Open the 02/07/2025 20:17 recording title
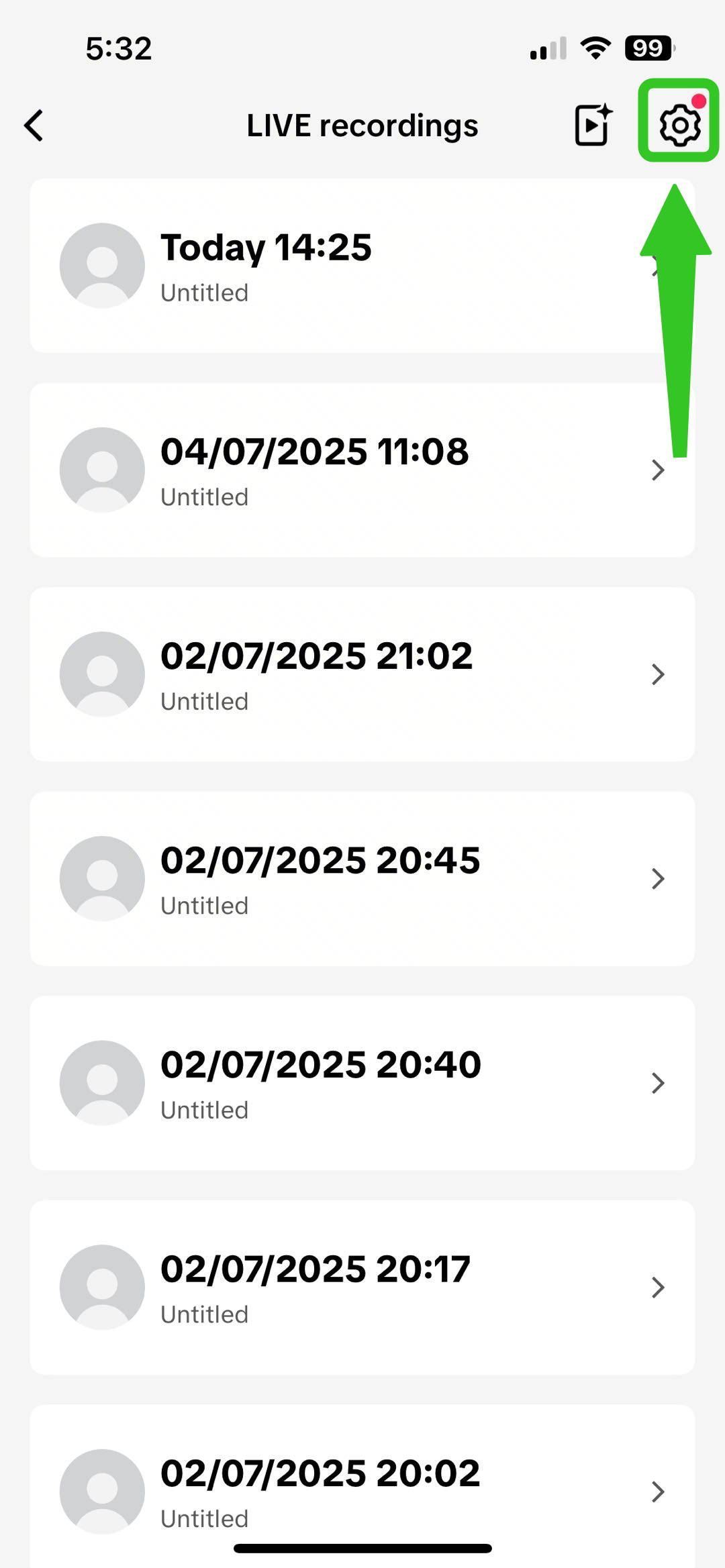Screen dimensions: 725x1568 316,1269
